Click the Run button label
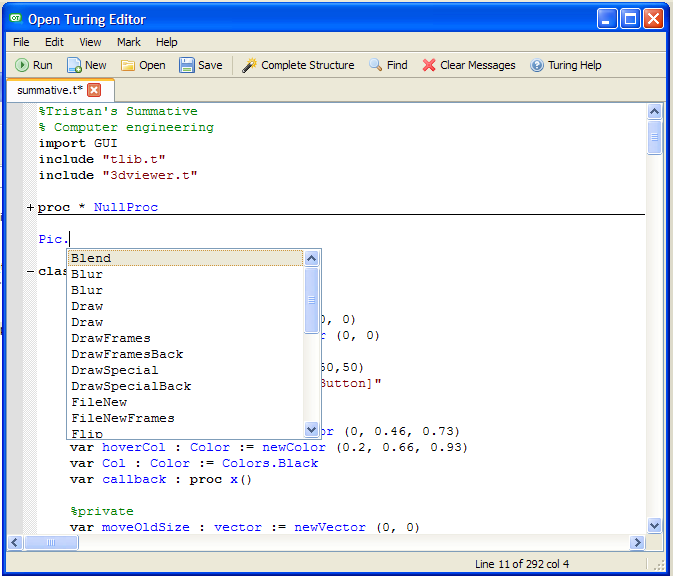This screenshot has height=576, width=673. (x=42, y=65)
